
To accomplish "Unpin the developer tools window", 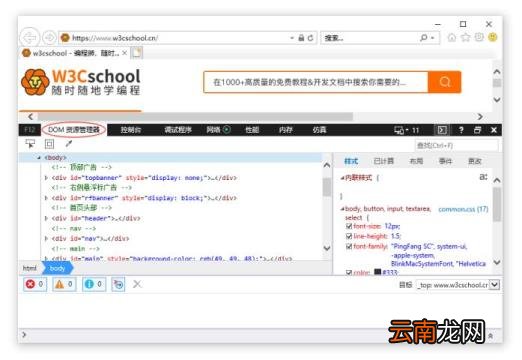I will 477,130.
